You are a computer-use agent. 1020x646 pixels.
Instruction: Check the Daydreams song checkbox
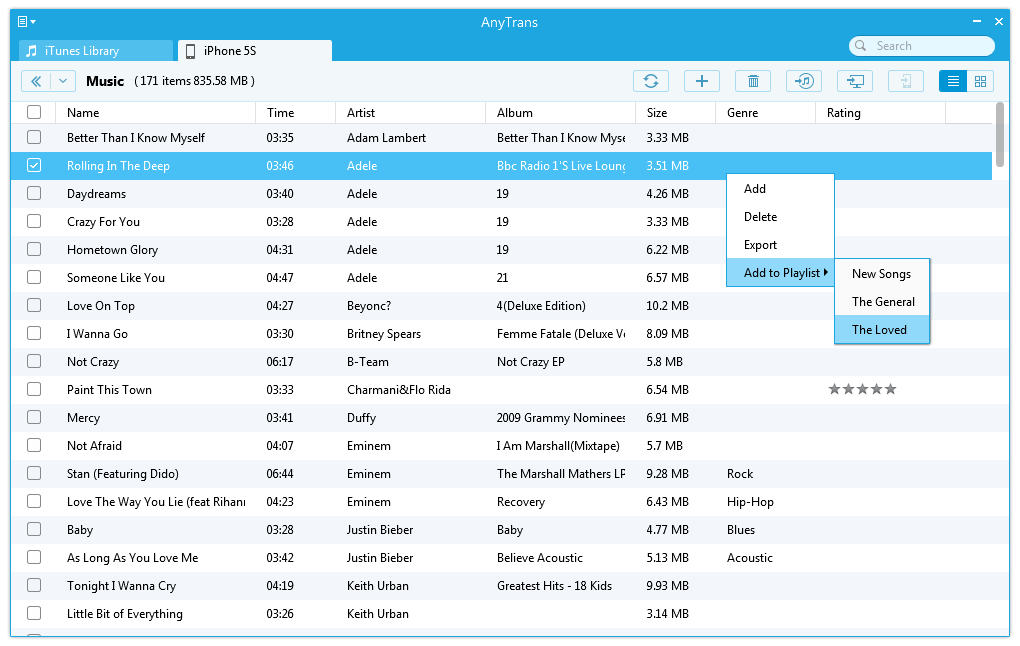coord(34,193)
